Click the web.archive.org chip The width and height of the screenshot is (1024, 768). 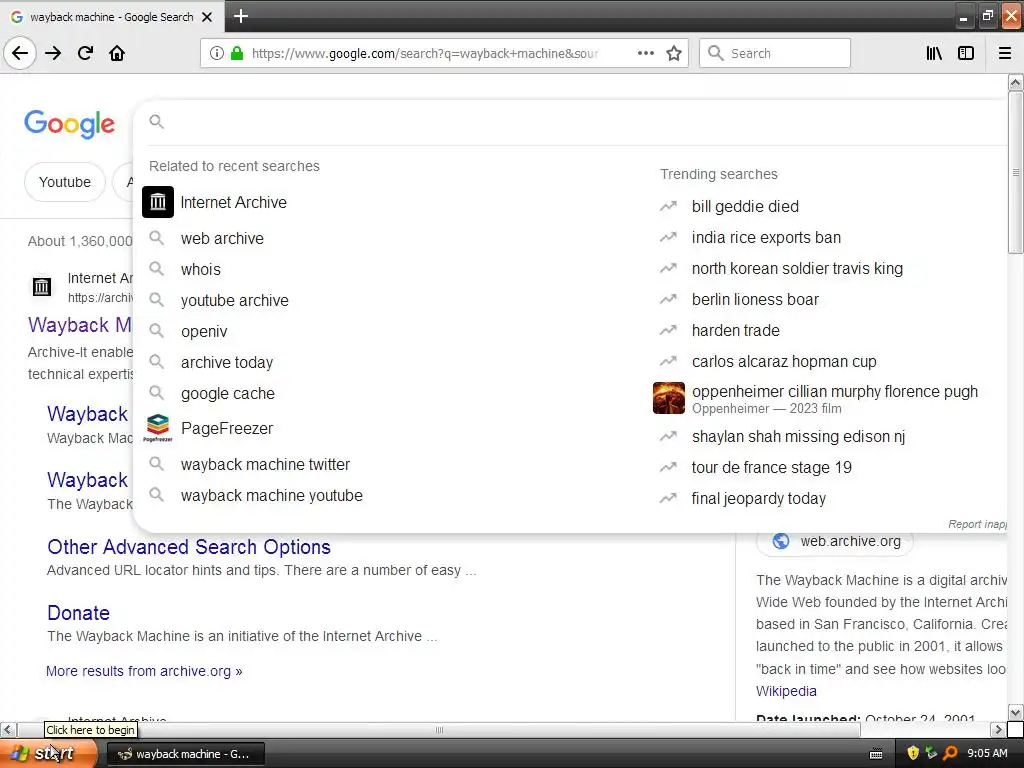coord(835,541)
